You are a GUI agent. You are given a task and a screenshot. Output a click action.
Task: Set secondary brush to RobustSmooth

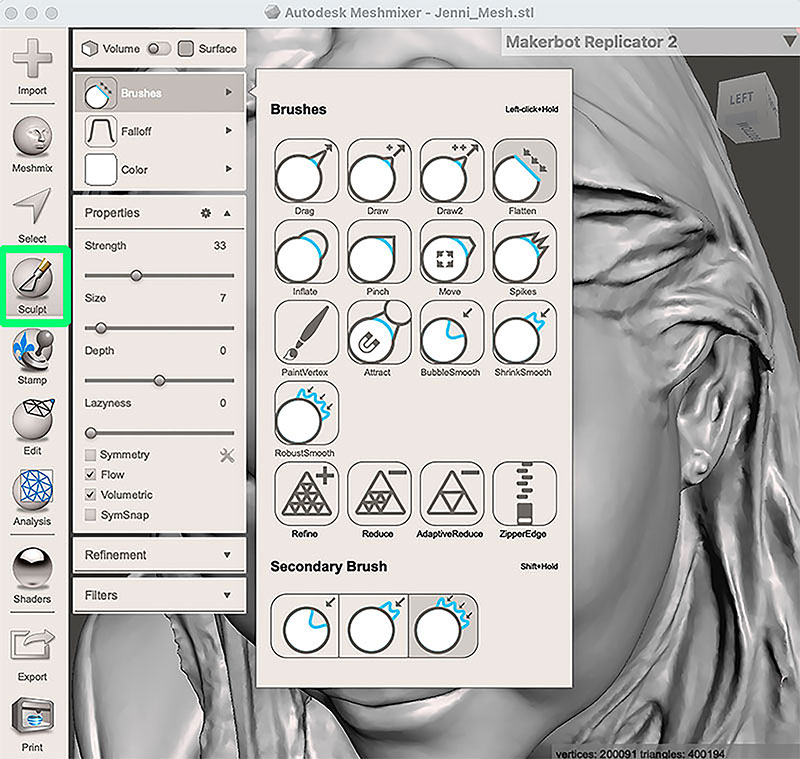443,625
